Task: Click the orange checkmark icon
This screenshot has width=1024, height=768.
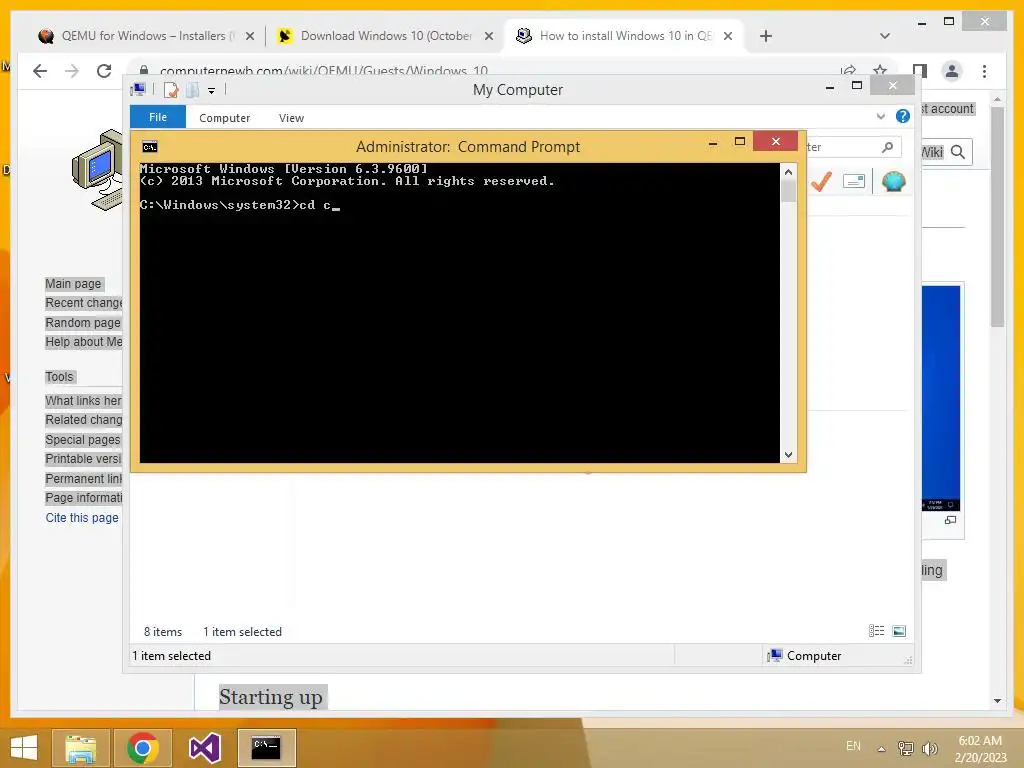Action: tap(821, 181)
